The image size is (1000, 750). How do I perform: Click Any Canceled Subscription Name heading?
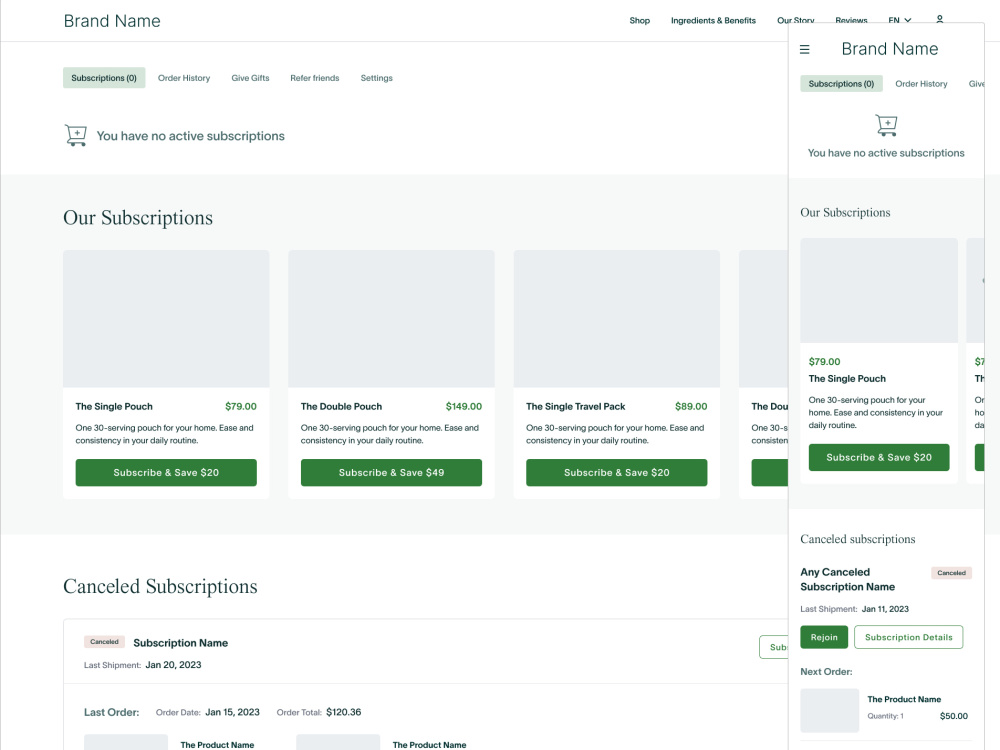pos(847,579)
